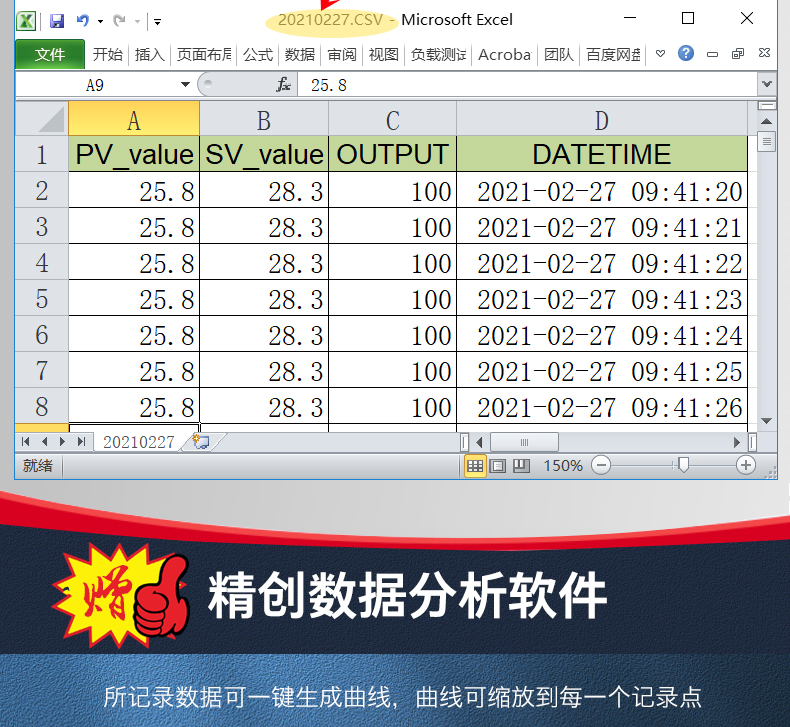The height and width of the screenshot is (727, 790).
Task: Zoom out with the minus button
Action: 601,465
